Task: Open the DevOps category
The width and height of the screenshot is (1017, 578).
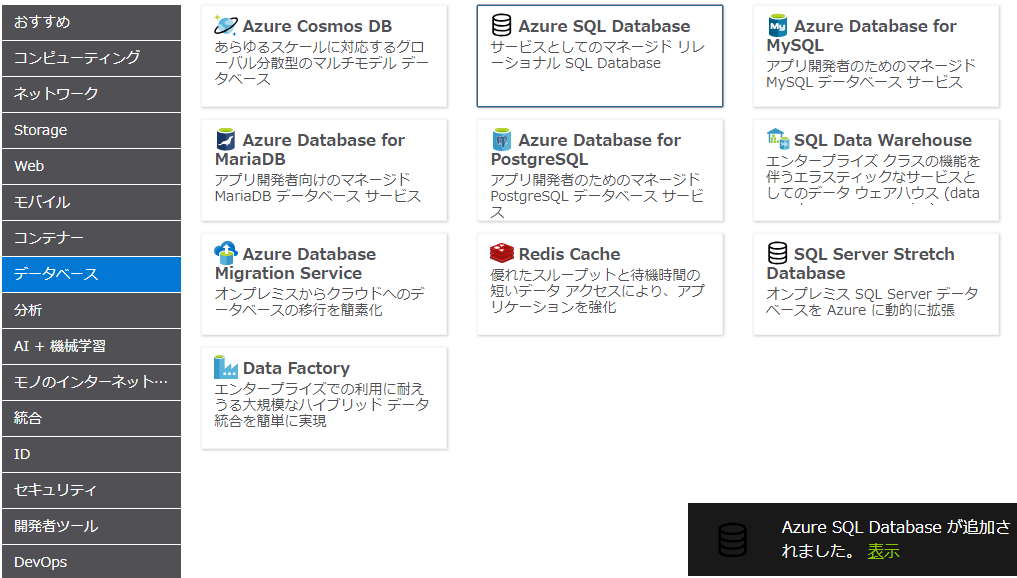Action: tap(91, 562)
